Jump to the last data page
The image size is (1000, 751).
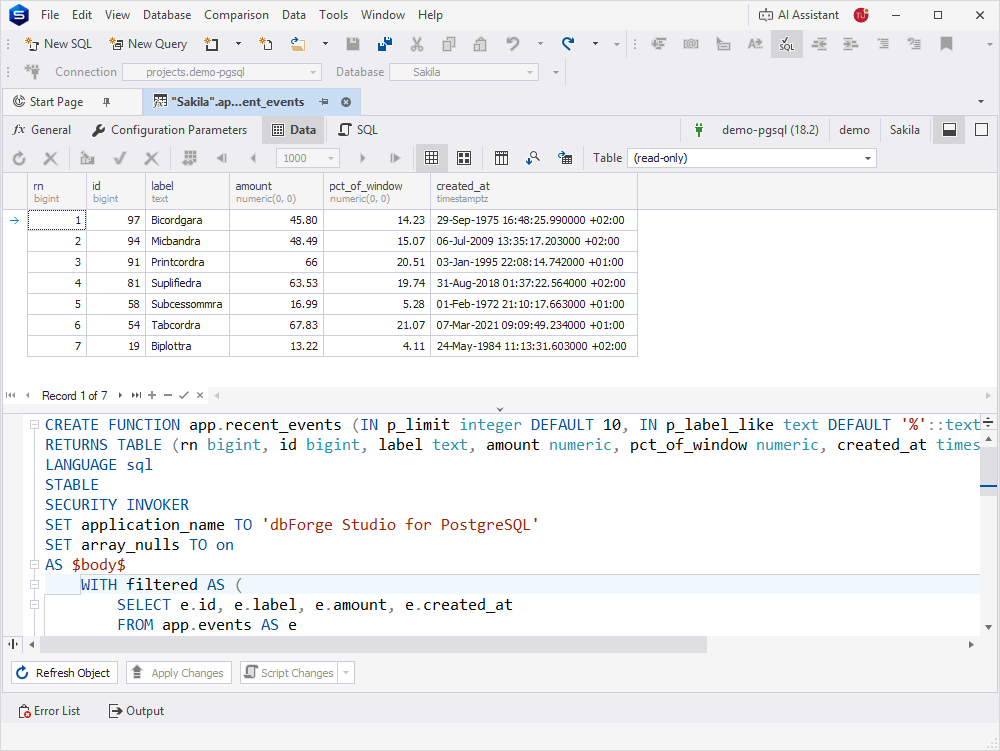tap(395, 158)
